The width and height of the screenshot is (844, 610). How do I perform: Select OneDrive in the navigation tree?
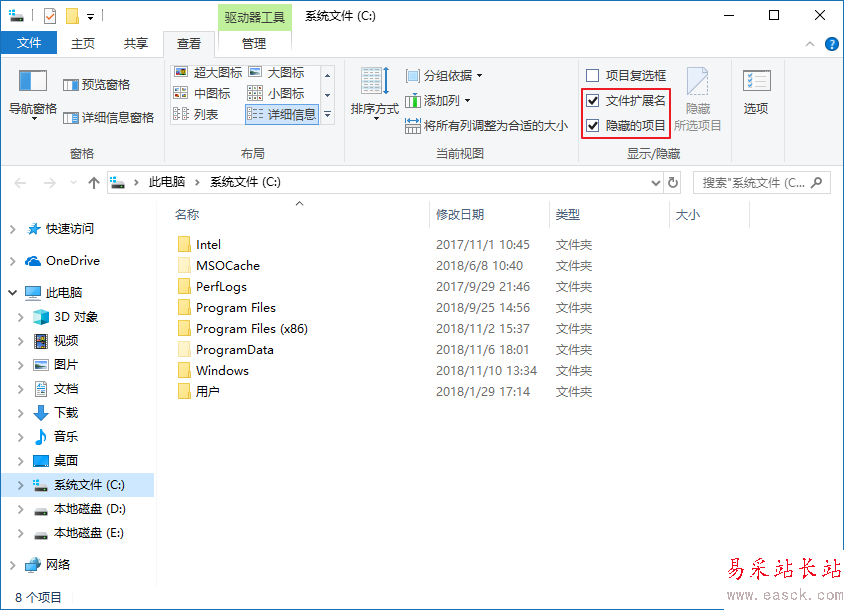click(x=73, y=261)
